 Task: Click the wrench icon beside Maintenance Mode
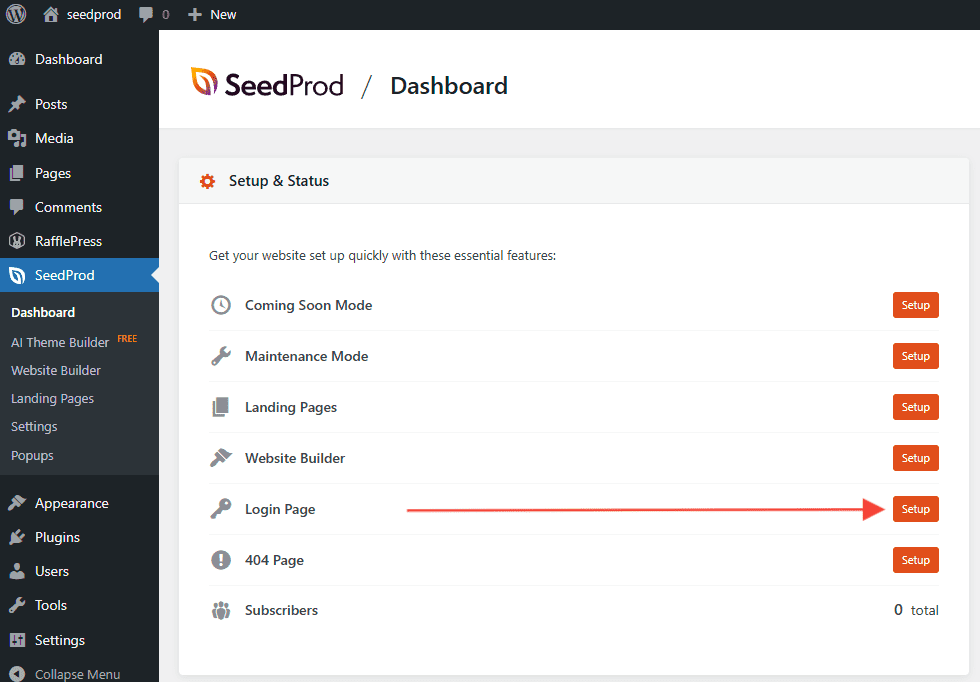(220, 356)
